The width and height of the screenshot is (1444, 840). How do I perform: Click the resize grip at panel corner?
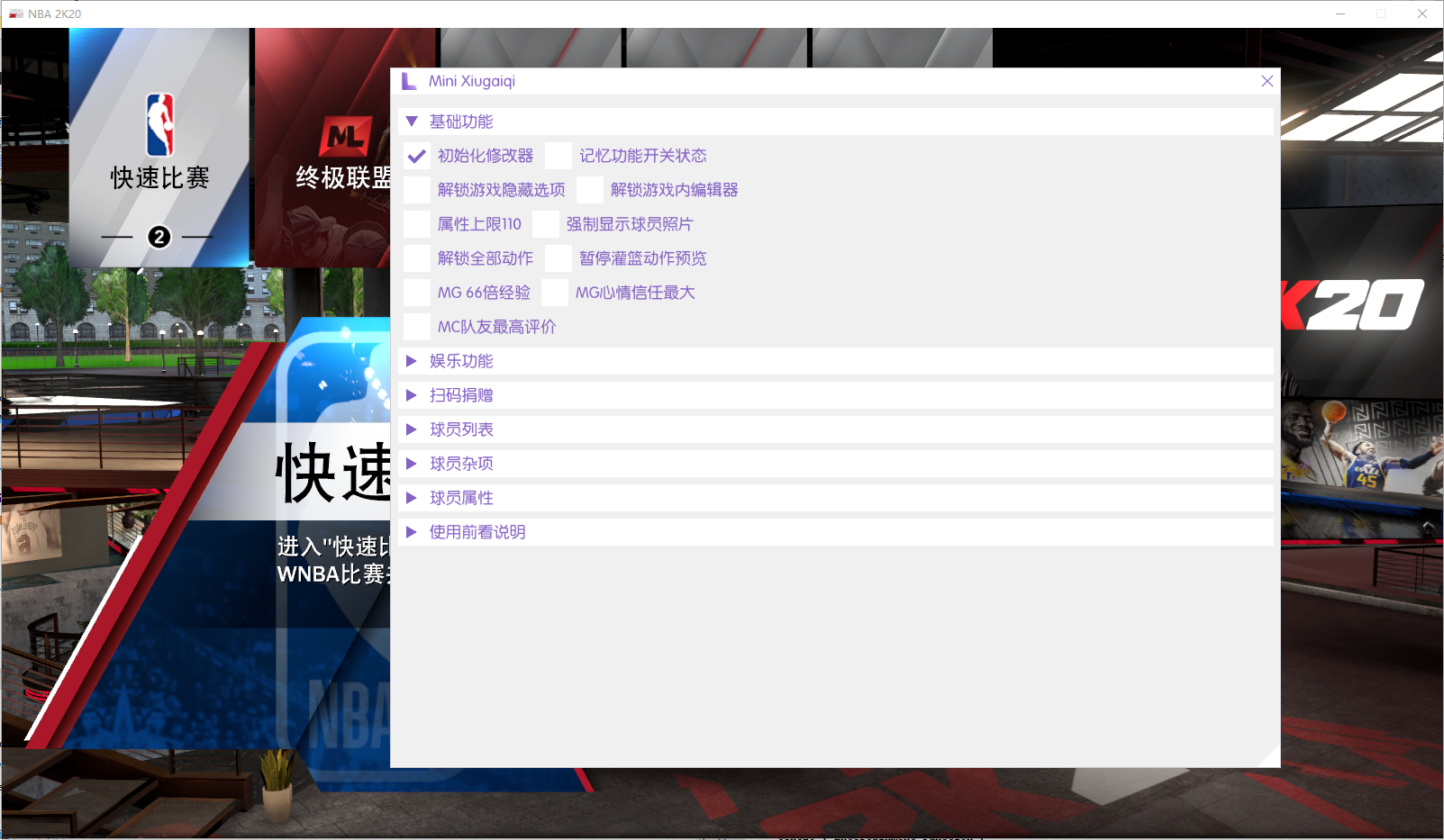pyautogui.click(x=1270, y=758)
